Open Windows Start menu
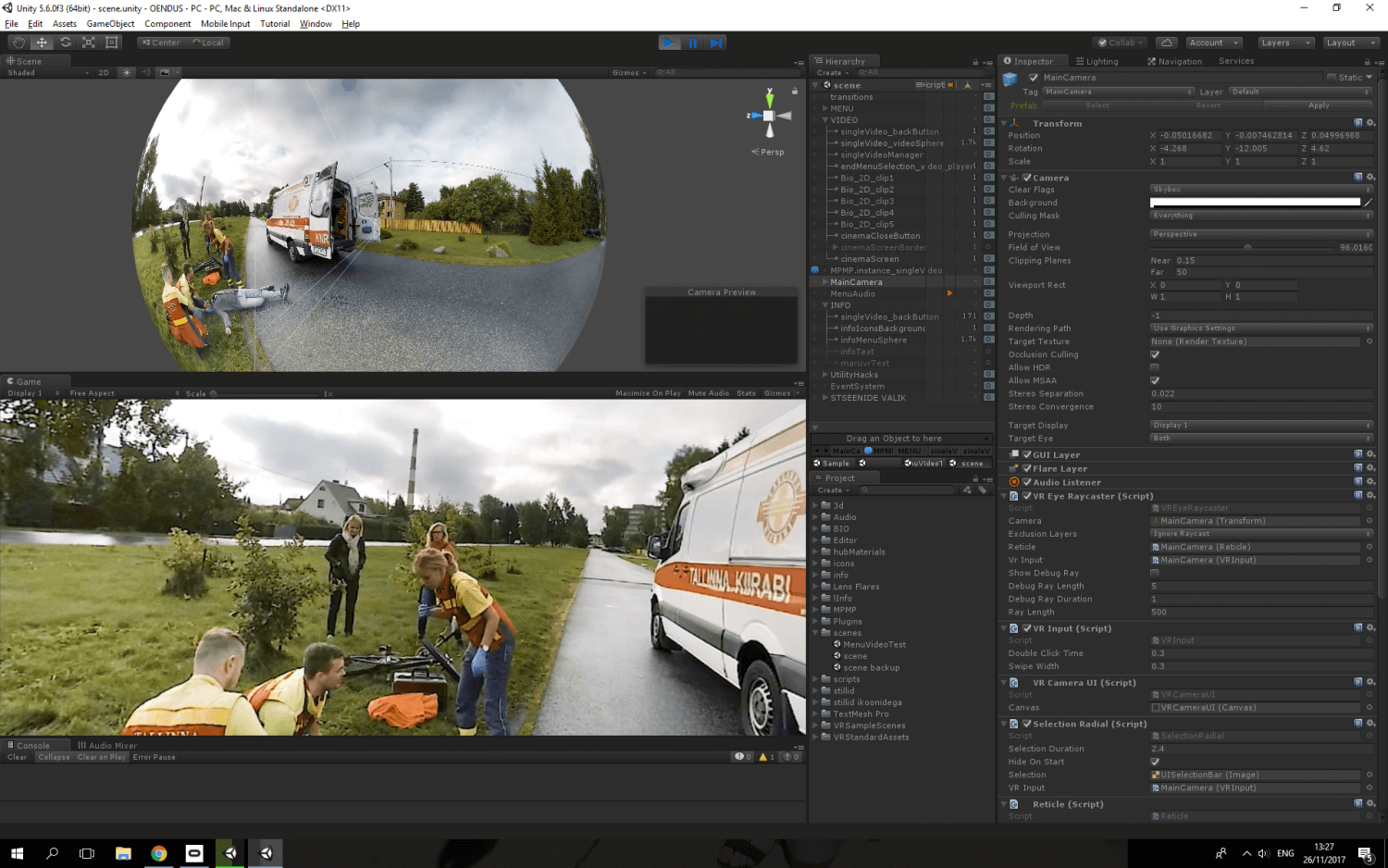Screen dimensions: 1388x868 click(17, 853)
